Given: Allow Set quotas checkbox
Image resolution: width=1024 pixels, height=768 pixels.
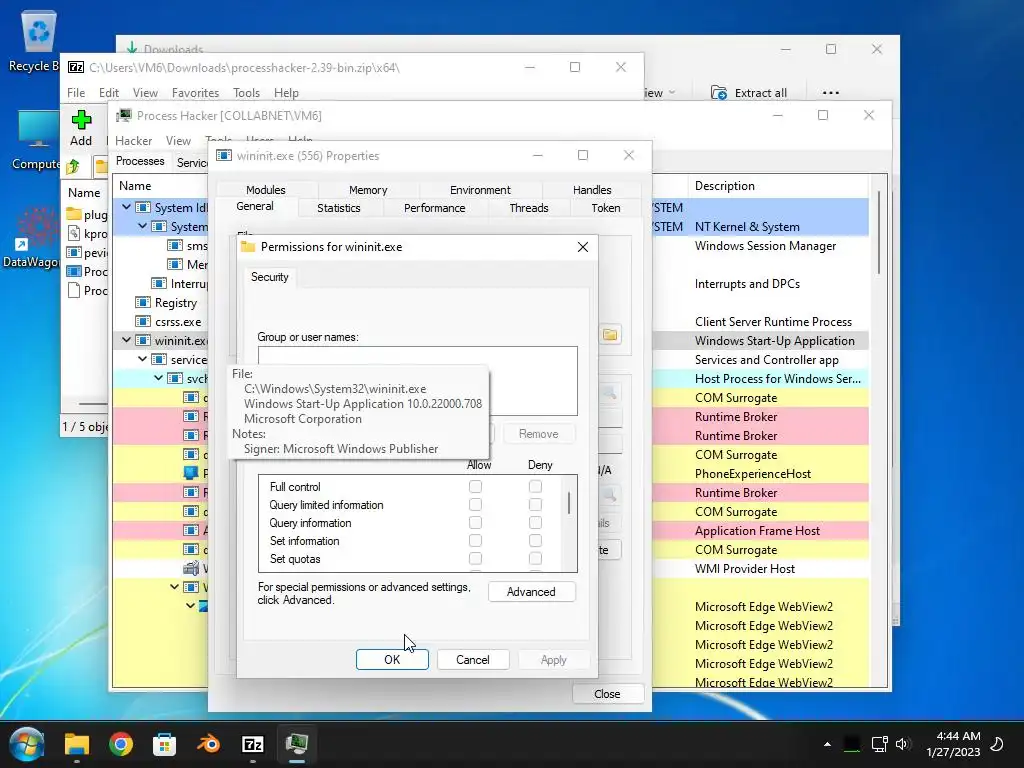Looking at the screenshot, I should tap(475, 558).
